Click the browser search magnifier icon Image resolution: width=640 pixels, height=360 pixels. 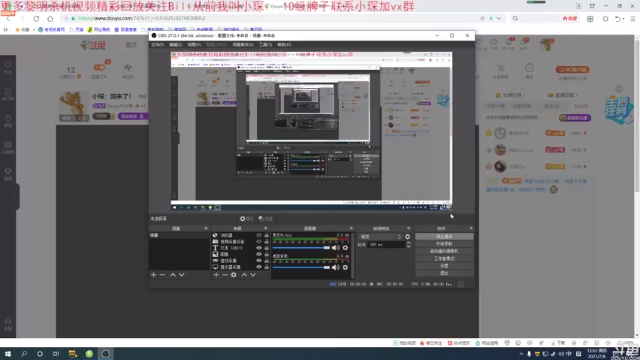(515, 18)
